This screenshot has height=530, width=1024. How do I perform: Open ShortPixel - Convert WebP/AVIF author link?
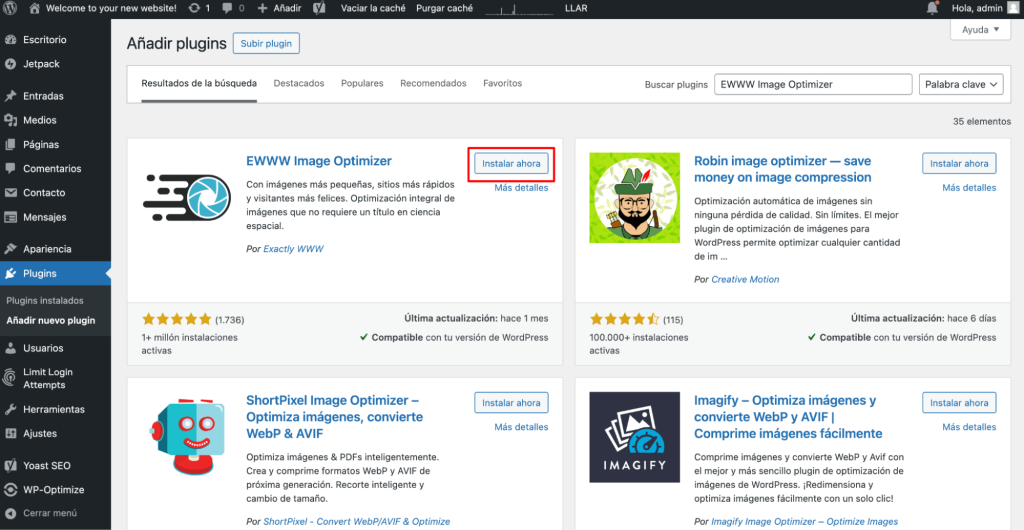pyautogui.click(x=357, y=522)
